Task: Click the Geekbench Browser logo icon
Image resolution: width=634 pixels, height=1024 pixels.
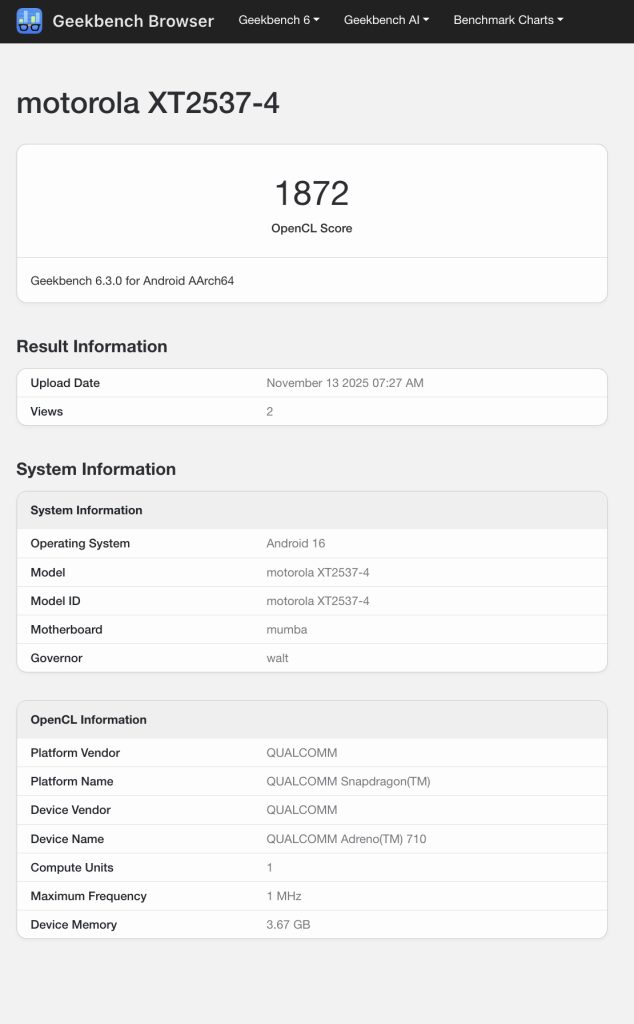Action: click(31, 21)
